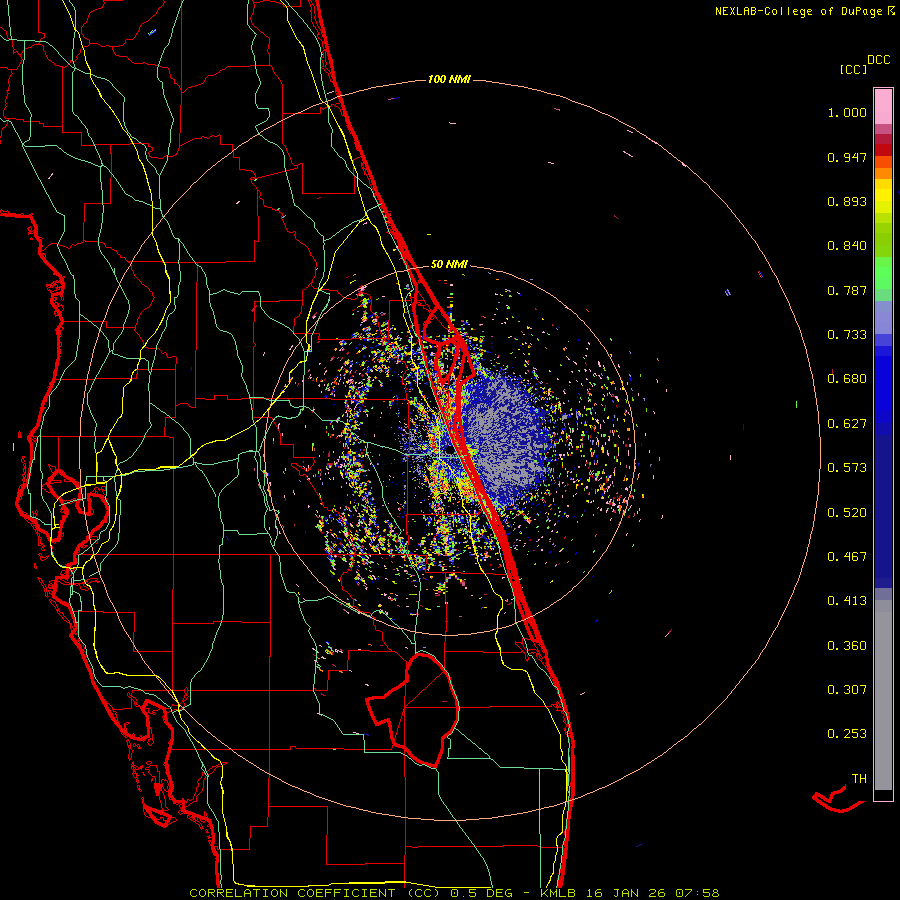Select the 0.573 legend value
Viewport: 900px width, 900px height.
tap(847, 468)
